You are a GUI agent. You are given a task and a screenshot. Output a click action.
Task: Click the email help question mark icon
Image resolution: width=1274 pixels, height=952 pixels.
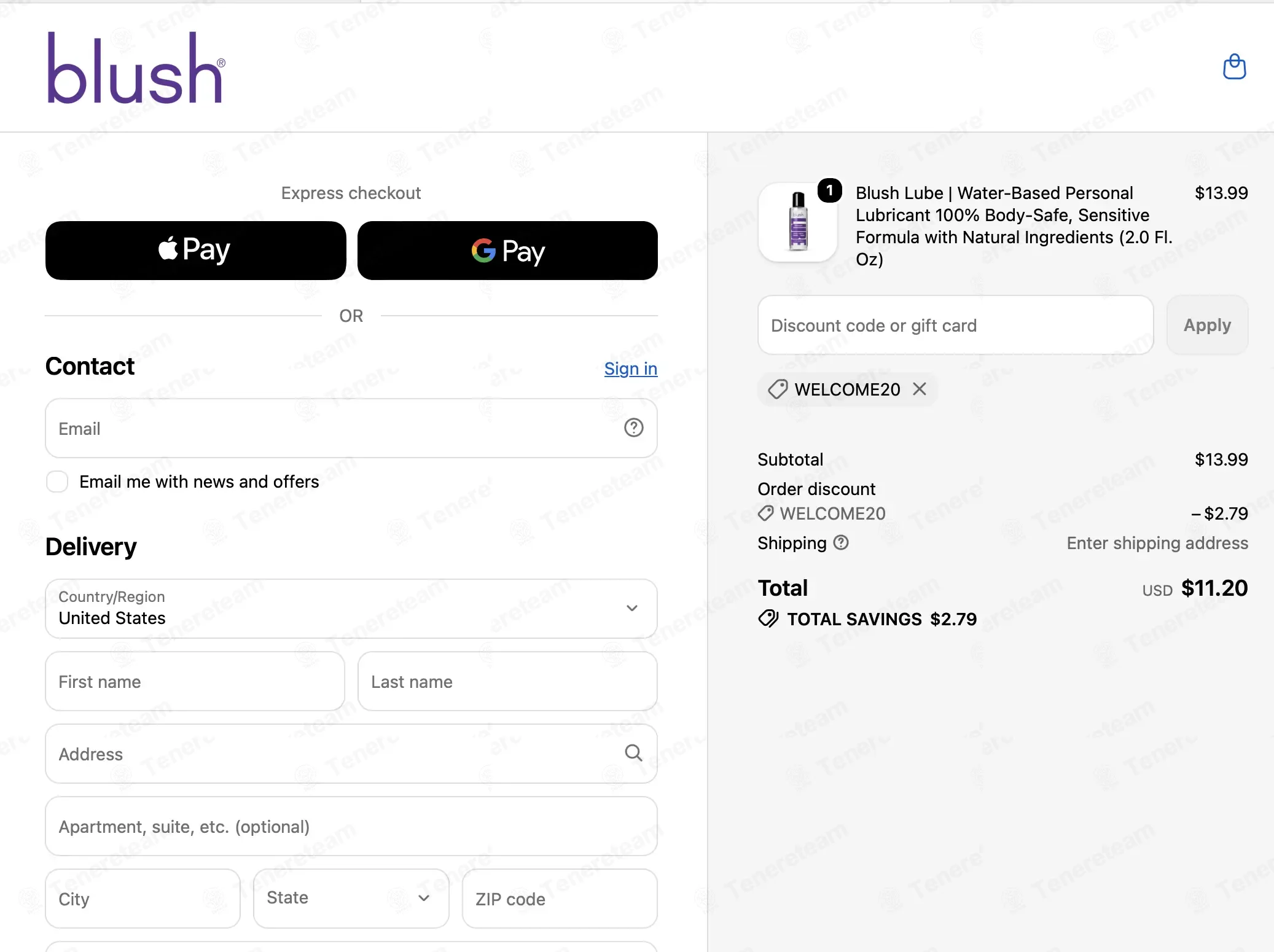(x=633, y=427)
